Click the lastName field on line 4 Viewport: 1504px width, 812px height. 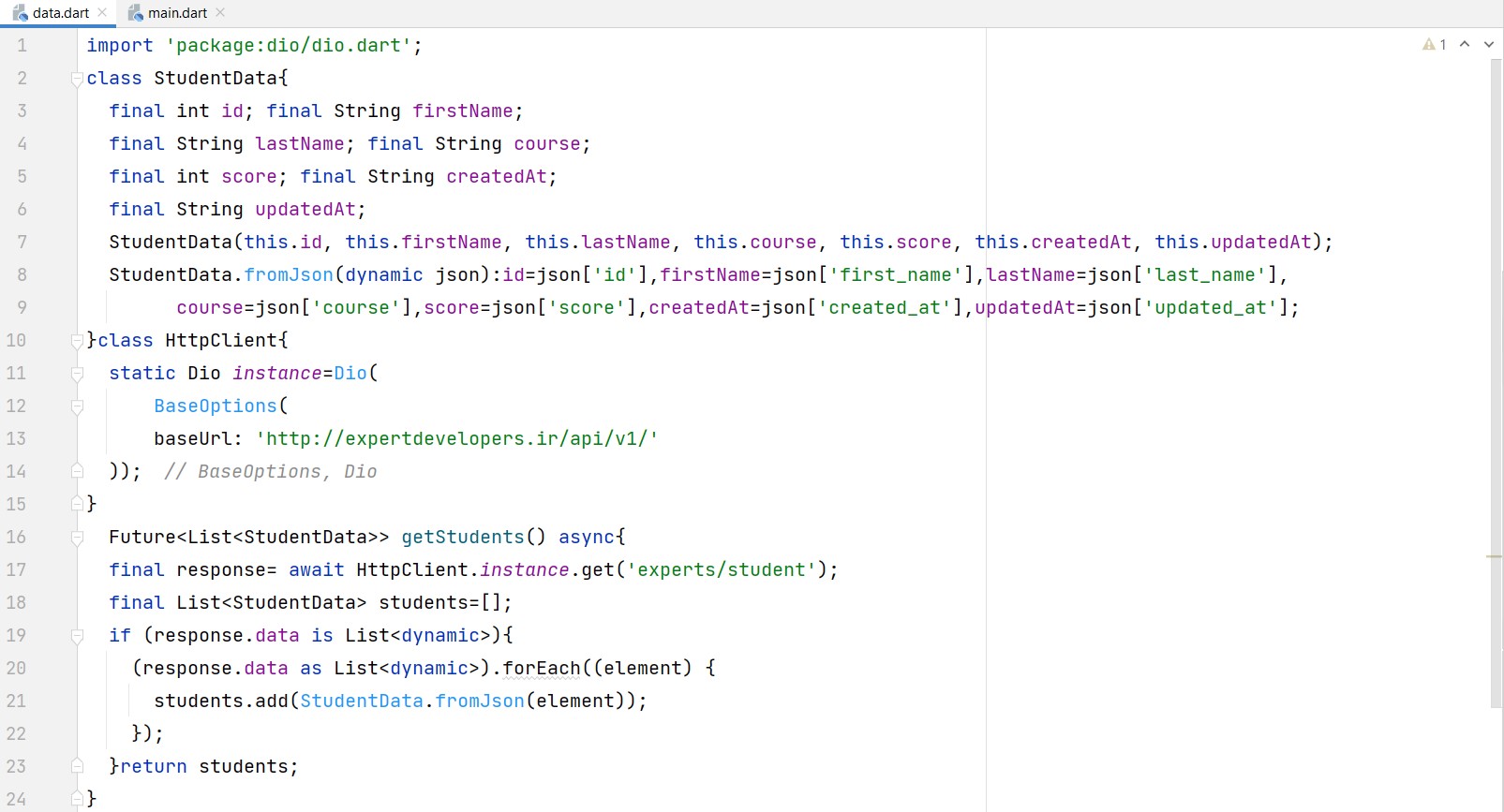pyautogui.click(x=300, y=143)
